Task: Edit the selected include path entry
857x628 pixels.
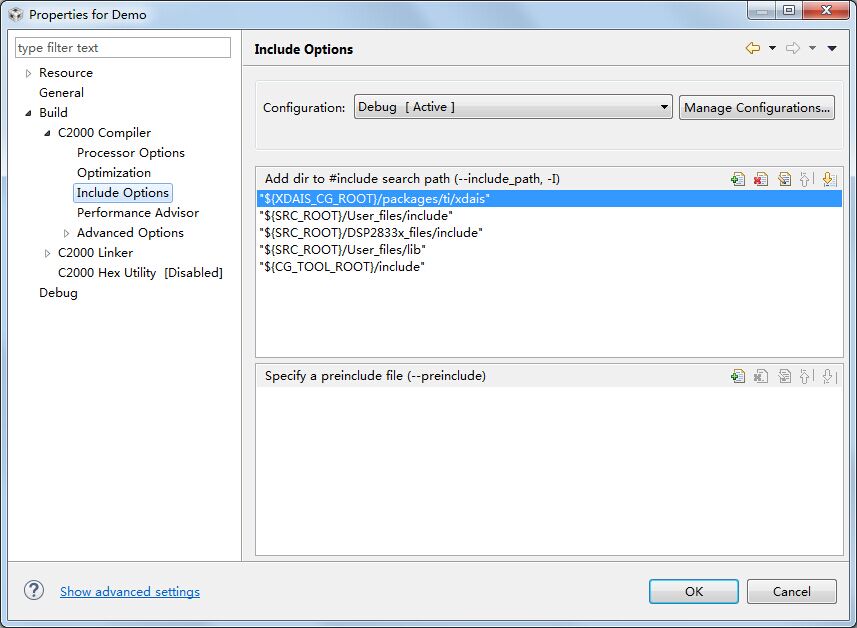Action: pos(784,179)
